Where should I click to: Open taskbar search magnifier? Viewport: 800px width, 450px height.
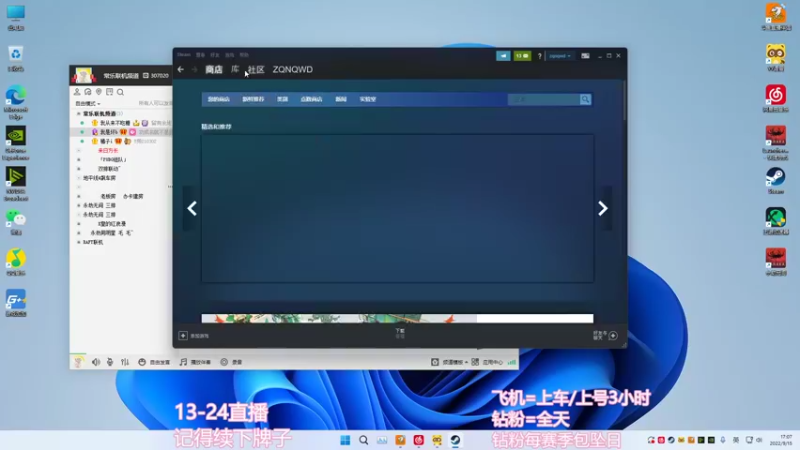pos(363,440)
